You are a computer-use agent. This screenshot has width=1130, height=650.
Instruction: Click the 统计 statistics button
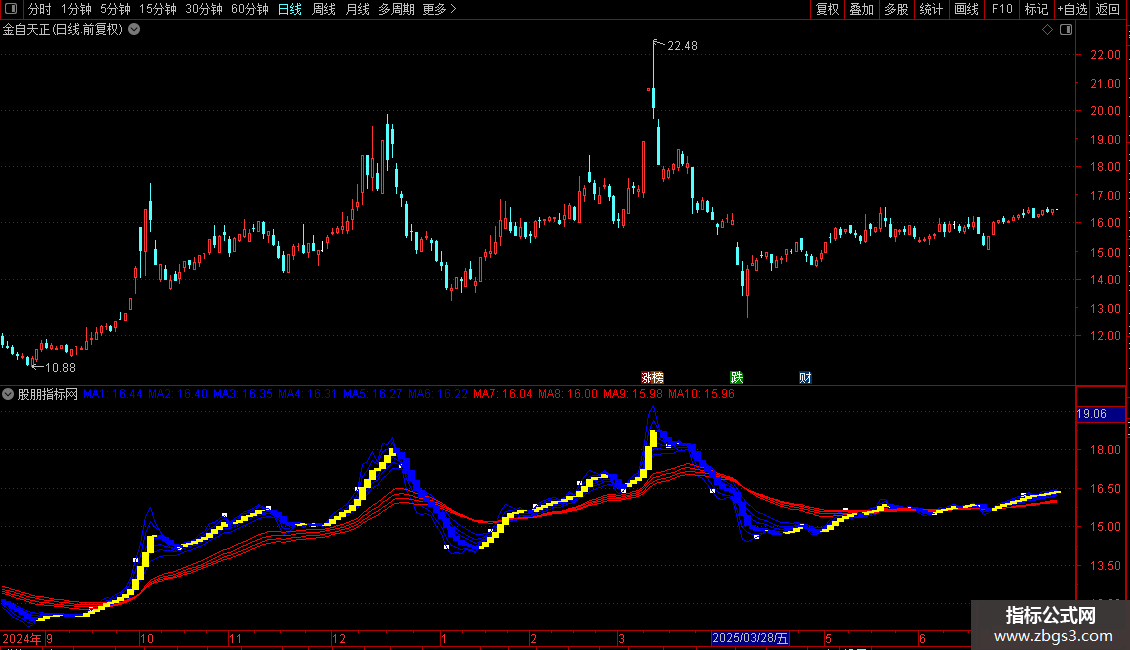pos(930,9)
